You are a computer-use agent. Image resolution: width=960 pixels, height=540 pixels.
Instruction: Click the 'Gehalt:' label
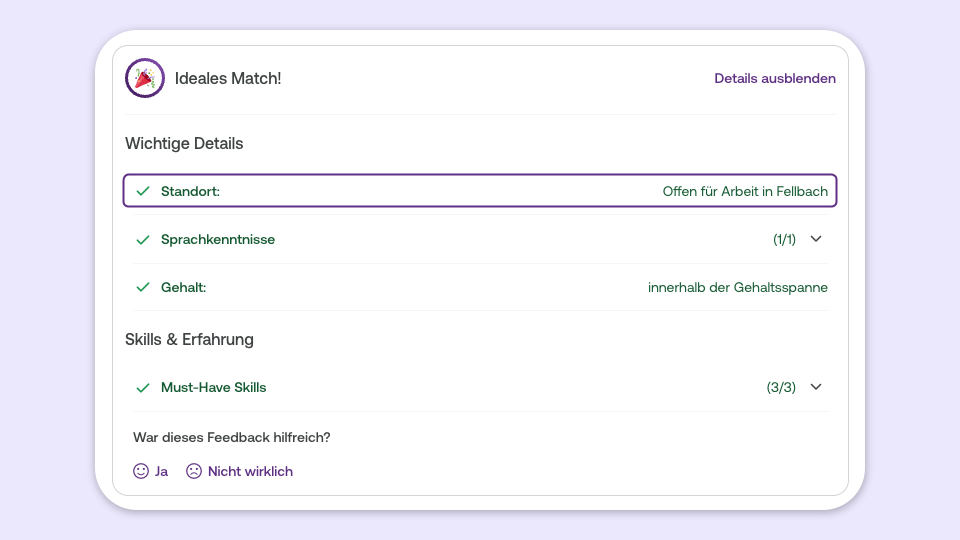pyautogui.click(x=184, y=287)
